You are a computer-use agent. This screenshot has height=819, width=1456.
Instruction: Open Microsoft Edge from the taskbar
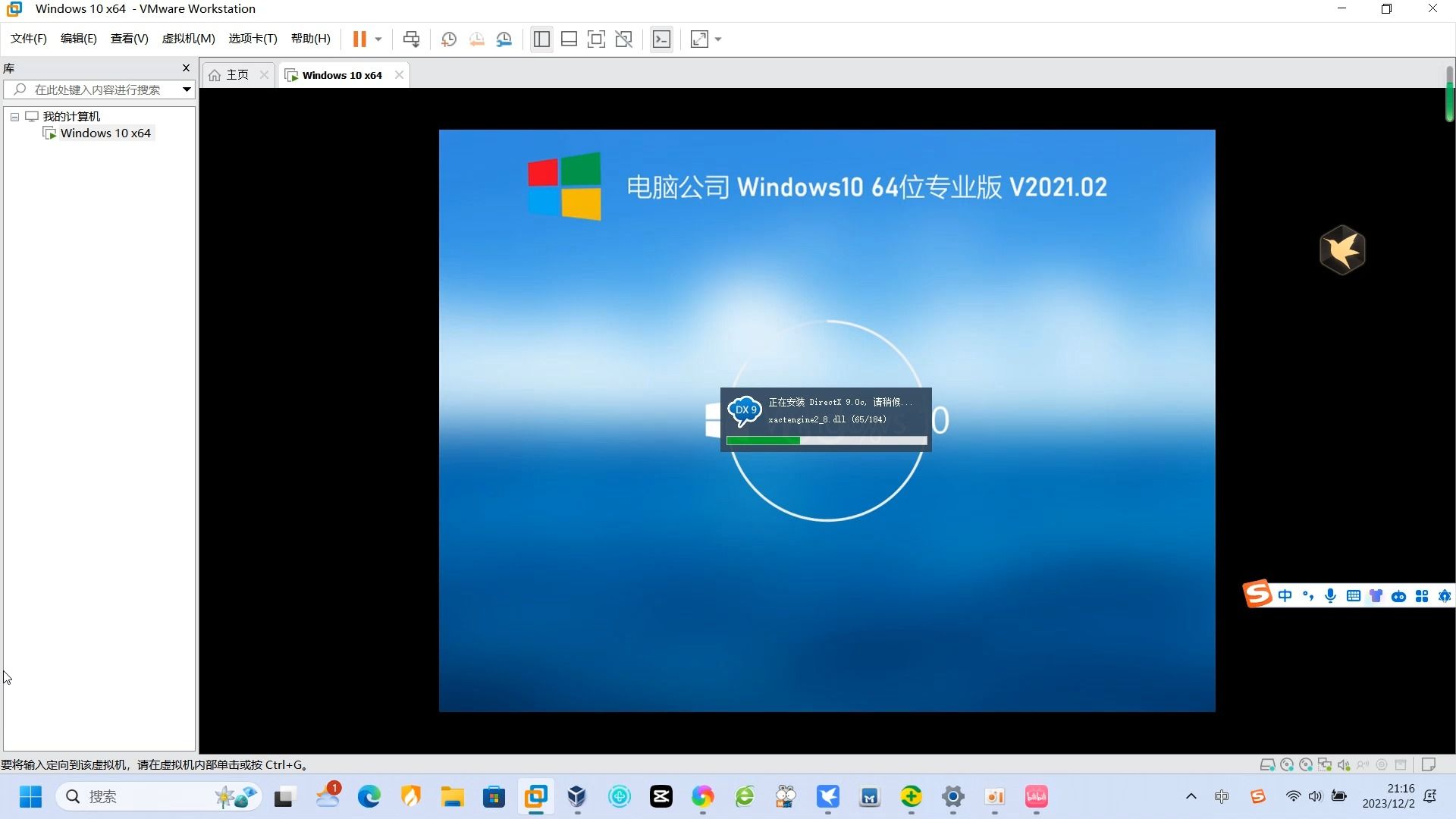(x=369, y=796)
